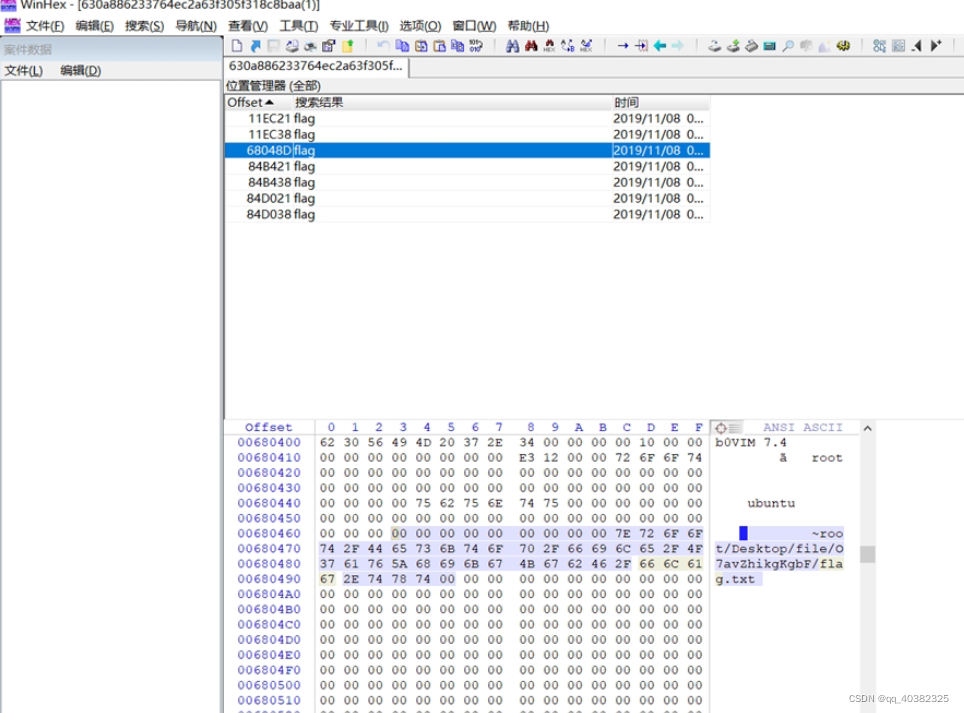Click the Clone Disk icon with green plus
Screen dimensions: 964x713
click(x=733, y=45)
